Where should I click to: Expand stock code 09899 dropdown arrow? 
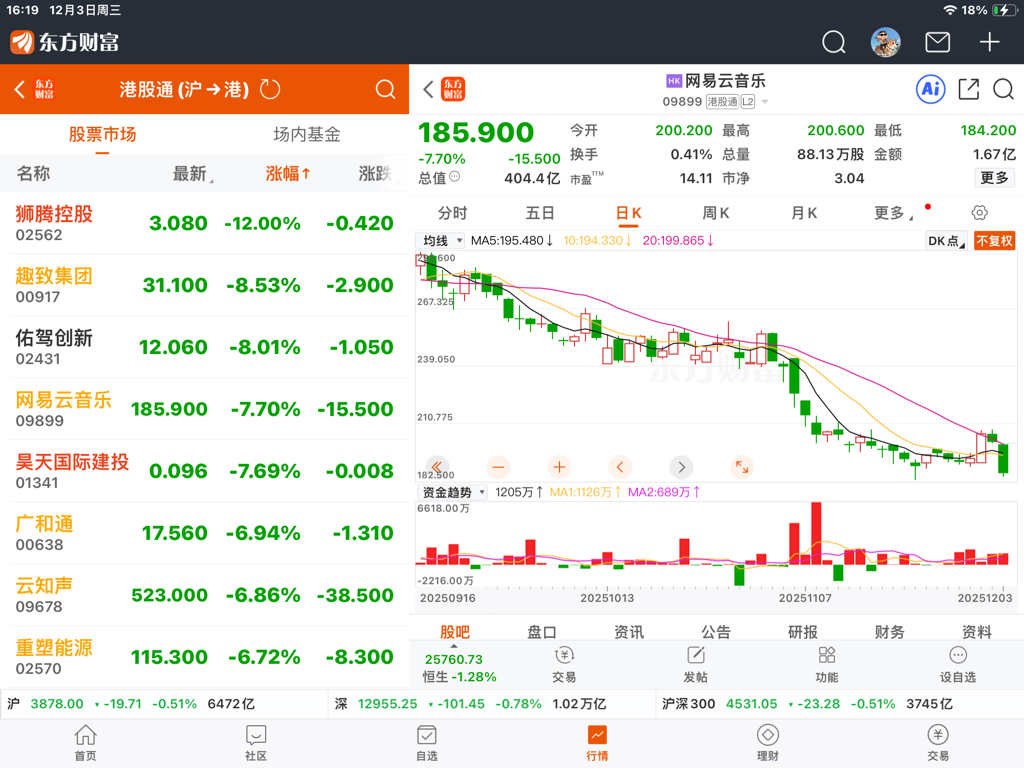pos(765,102)
